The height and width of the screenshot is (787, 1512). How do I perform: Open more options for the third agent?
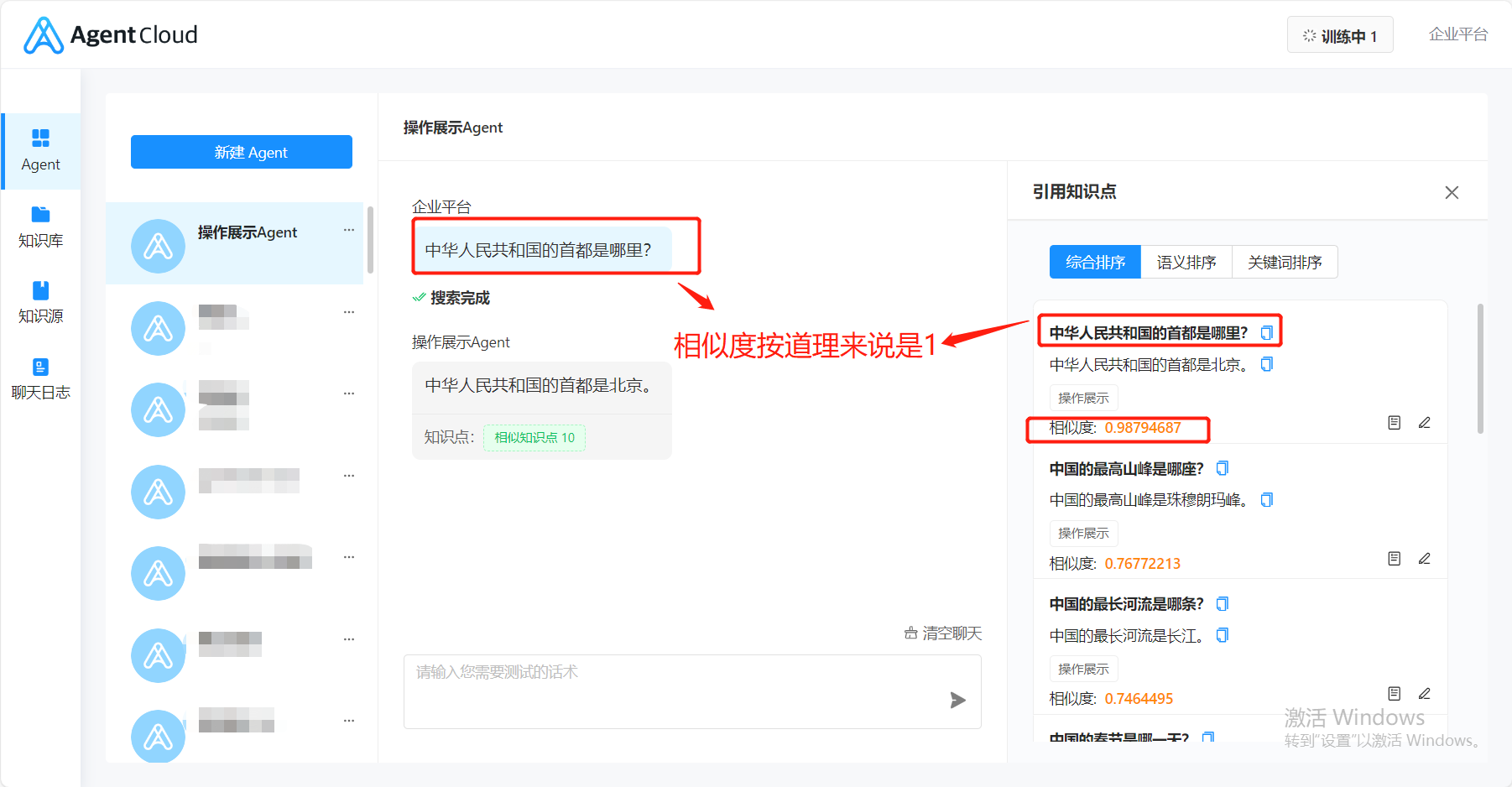[x=349, y=393]
